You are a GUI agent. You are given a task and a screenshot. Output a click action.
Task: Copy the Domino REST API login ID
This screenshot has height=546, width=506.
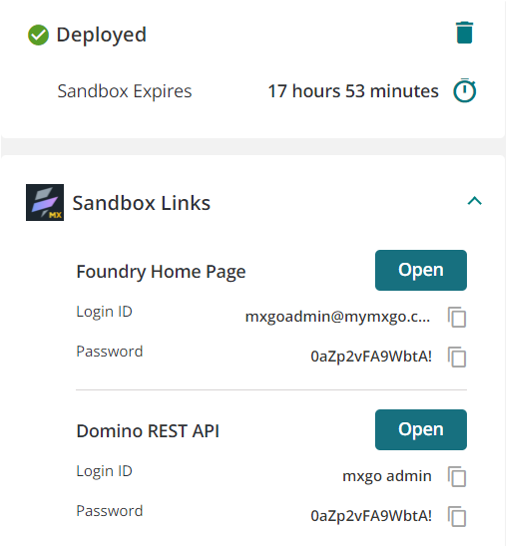pos(457,476)
